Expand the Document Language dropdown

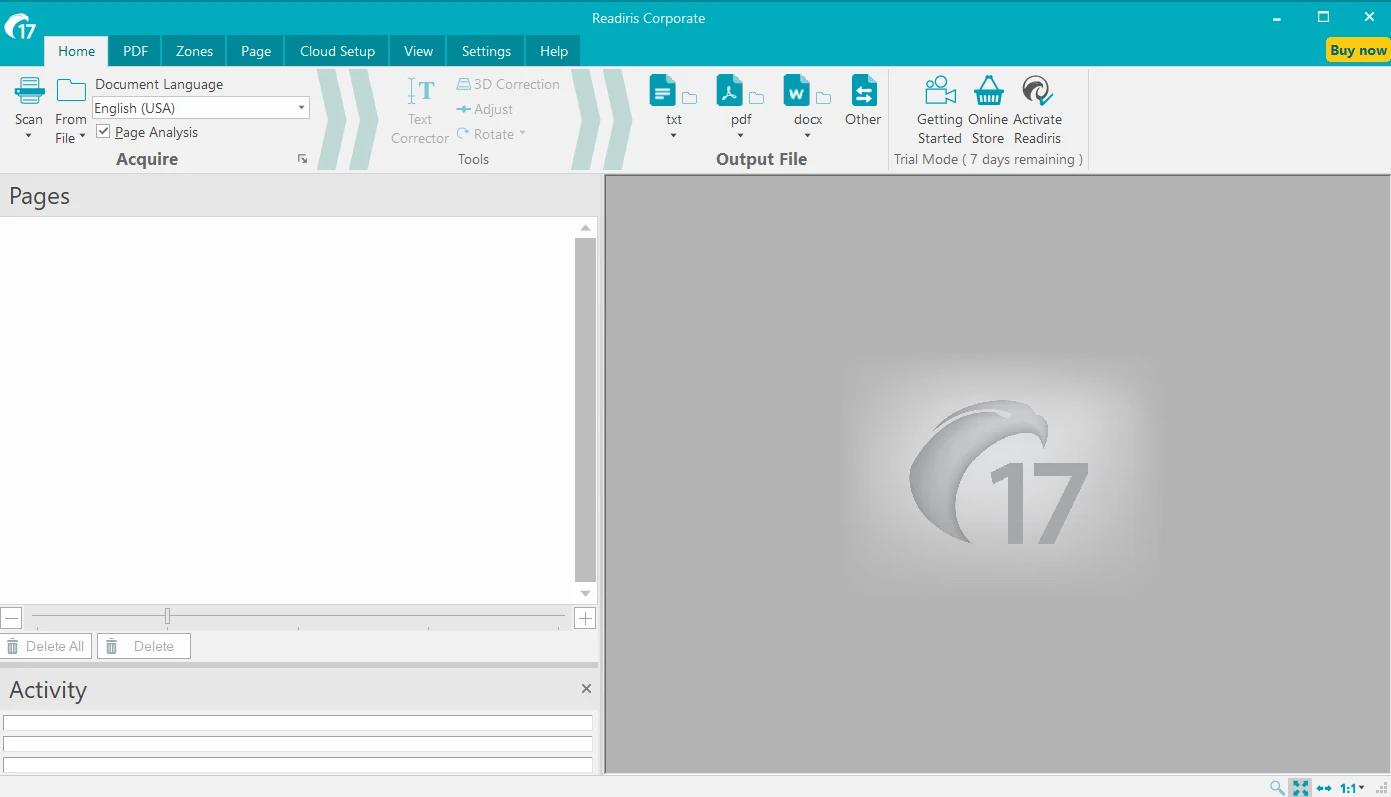pos(301,108)
